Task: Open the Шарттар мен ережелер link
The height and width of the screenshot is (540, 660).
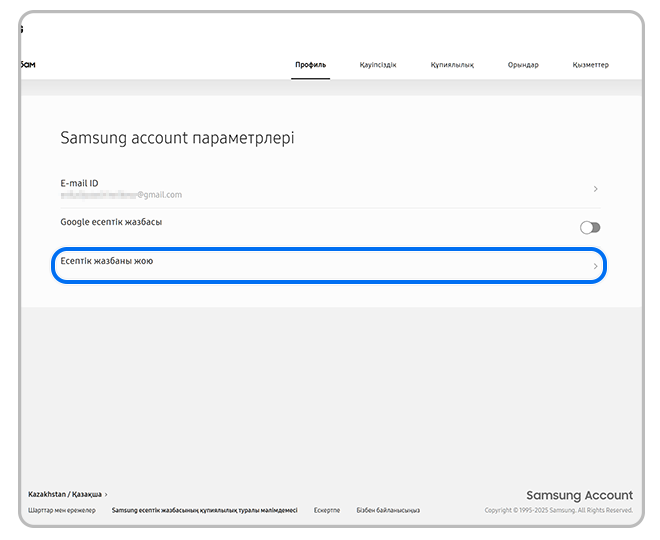Action: (x=62, y=510)
